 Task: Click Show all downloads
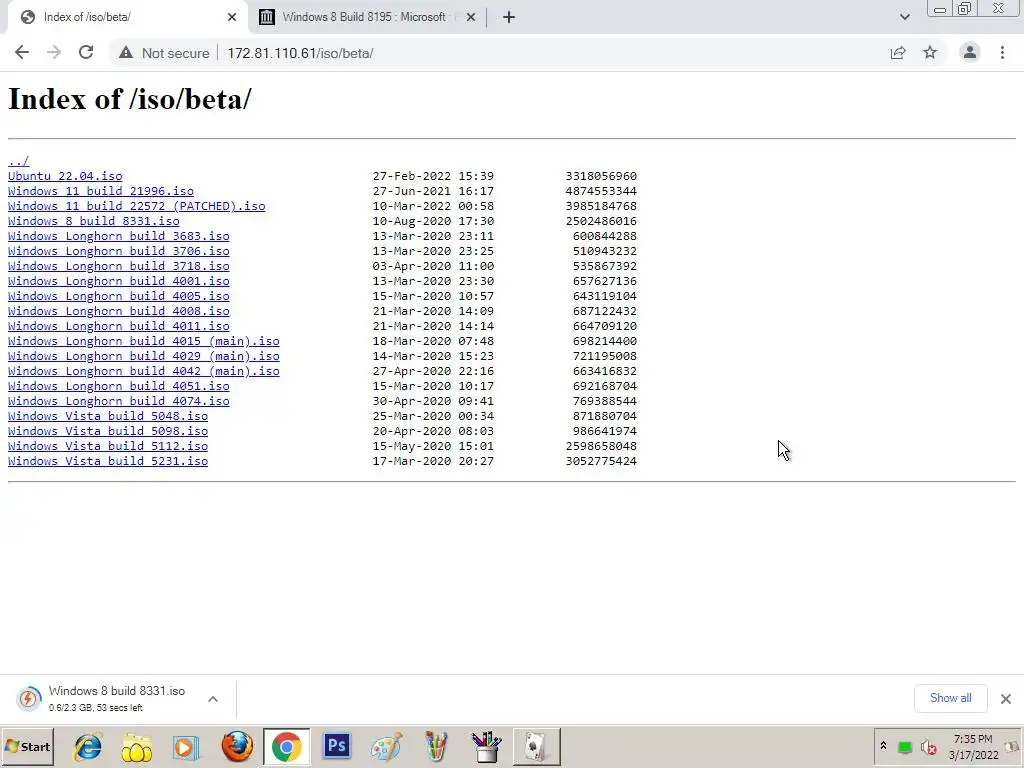point(950,698)
